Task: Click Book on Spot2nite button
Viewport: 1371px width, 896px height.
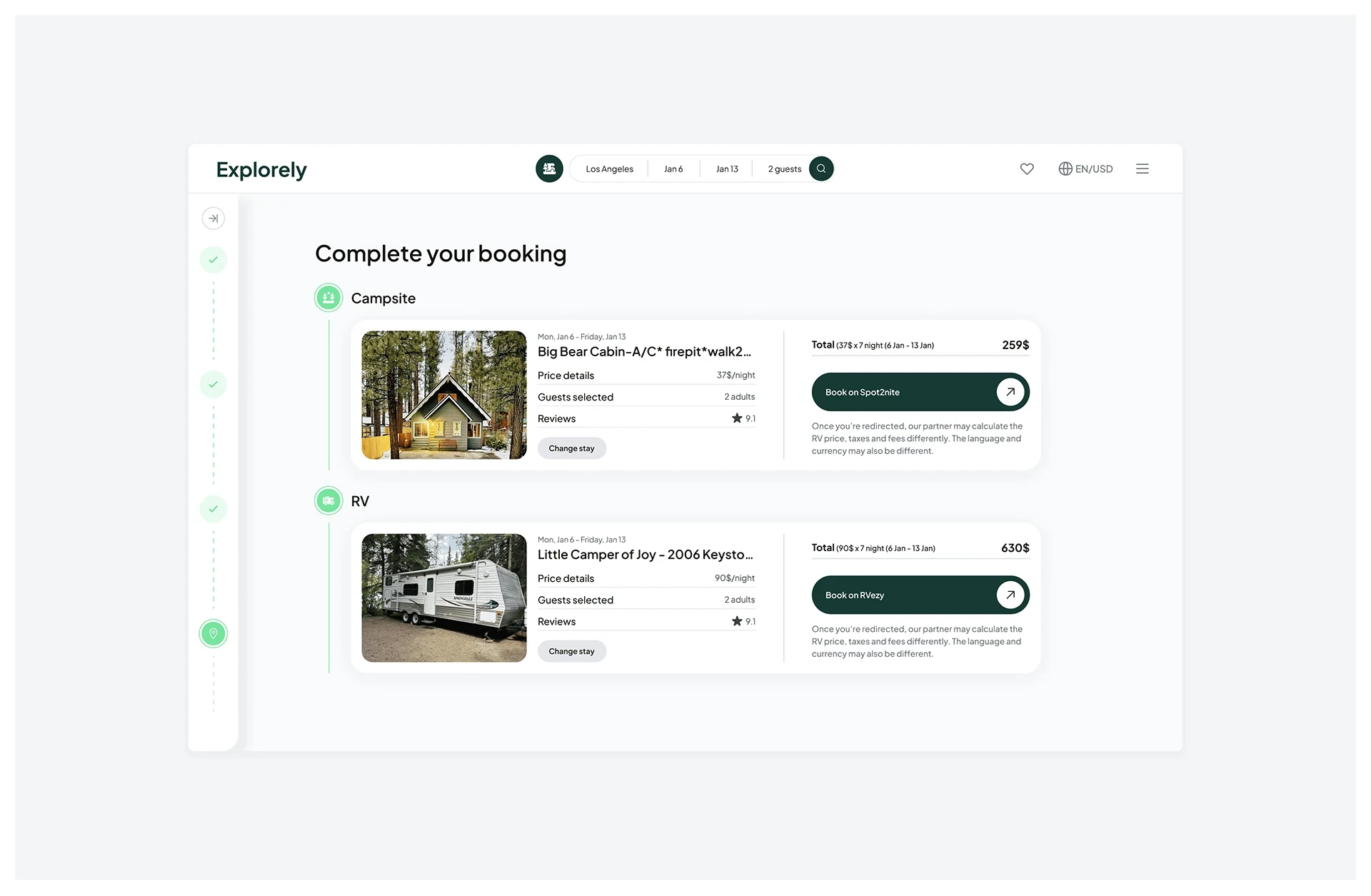Action: click(920, 392)
